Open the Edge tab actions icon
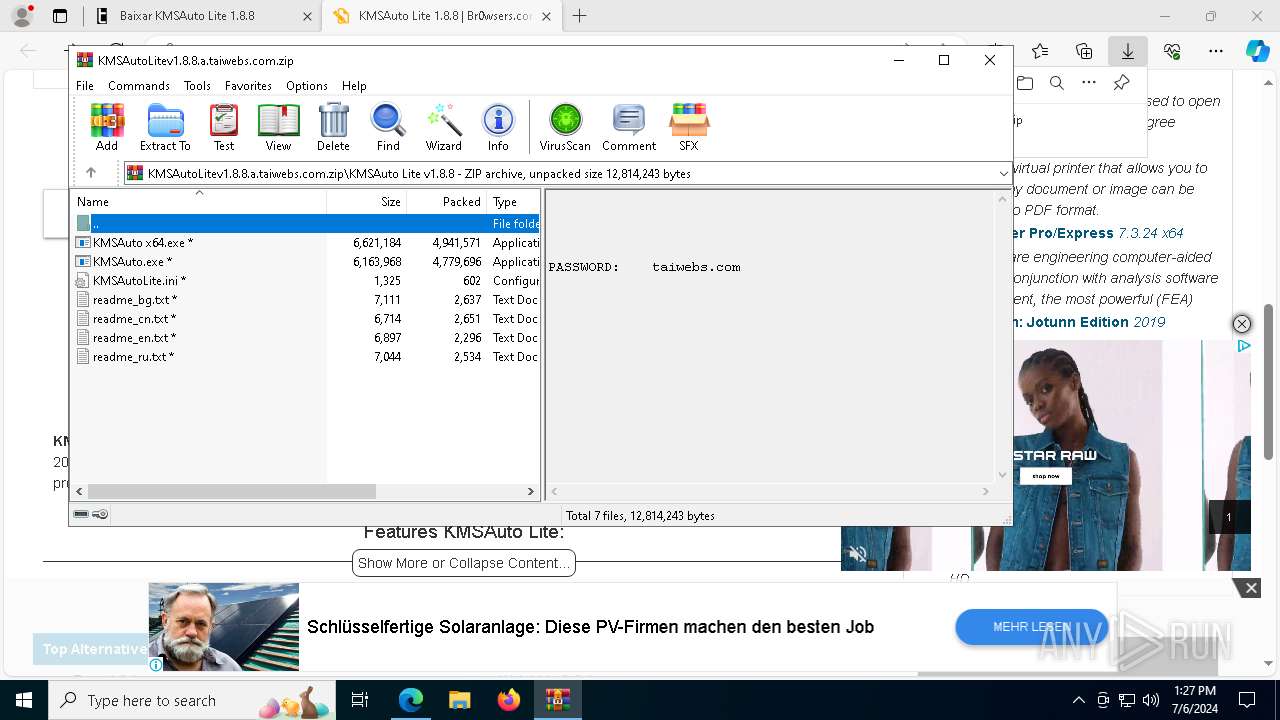 [60, 16]
